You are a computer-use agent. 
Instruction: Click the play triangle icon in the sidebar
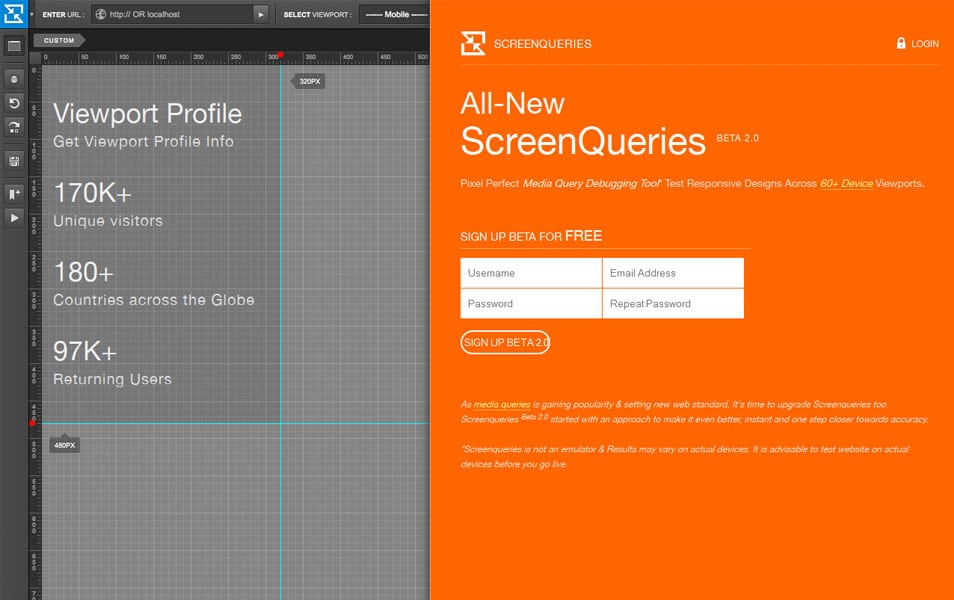[x=14, y=218]
